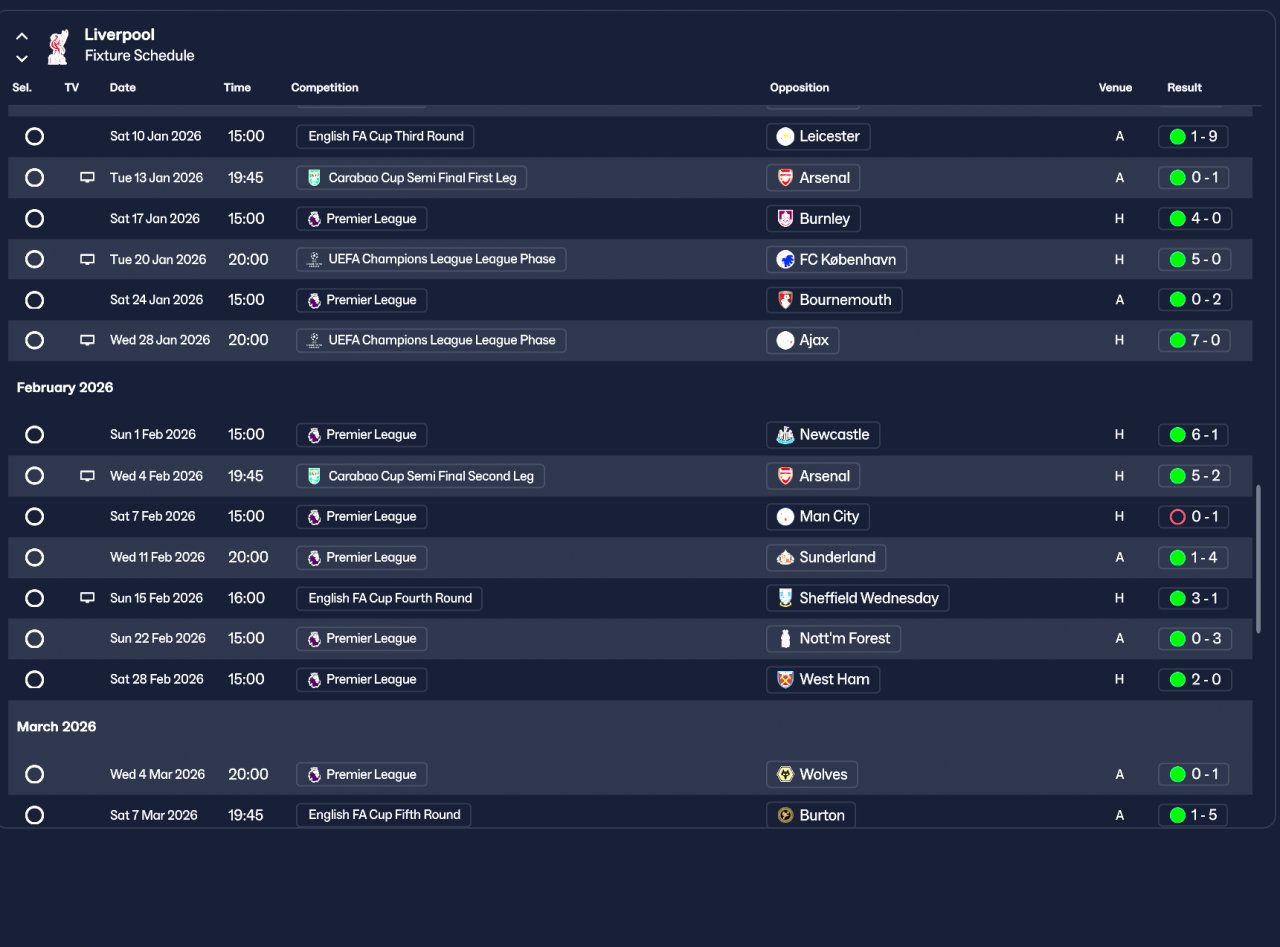
Task: Select the Sun 1 Feb 2026 fixture radio button
Action: point(34,435)
